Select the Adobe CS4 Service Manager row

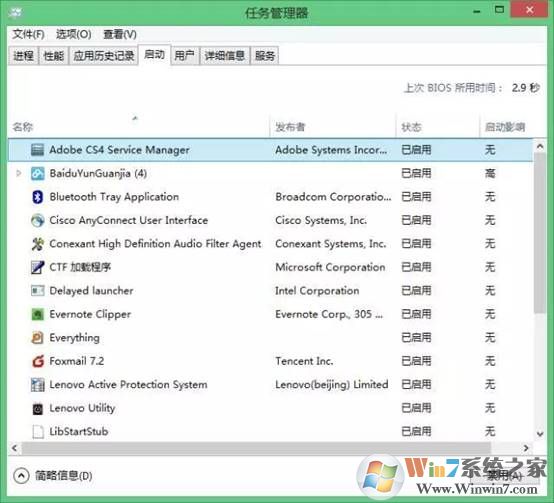click(x=270, y=150)
